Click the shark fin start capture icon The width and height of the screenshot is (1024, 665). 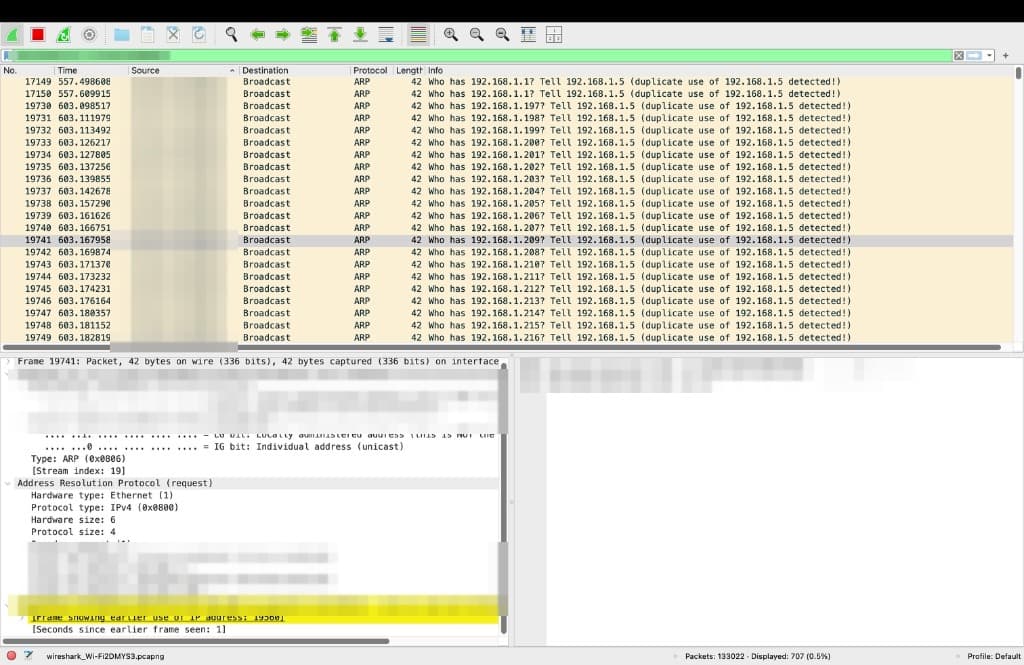(x=12, y=35)
